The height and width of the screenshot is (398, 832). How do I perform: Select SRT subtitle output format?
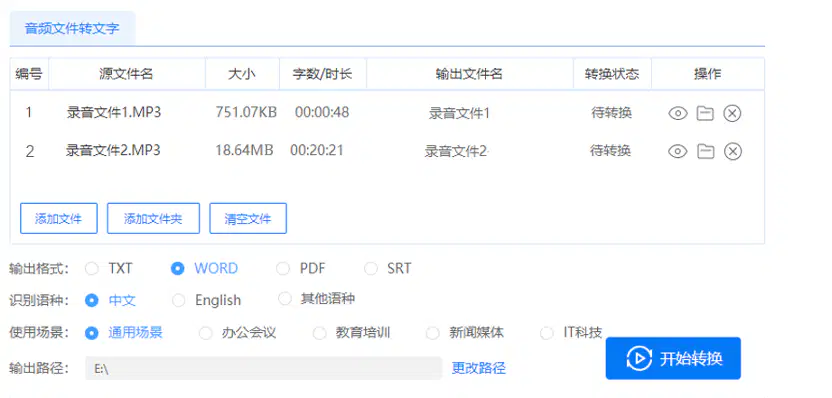coord(371,269)
